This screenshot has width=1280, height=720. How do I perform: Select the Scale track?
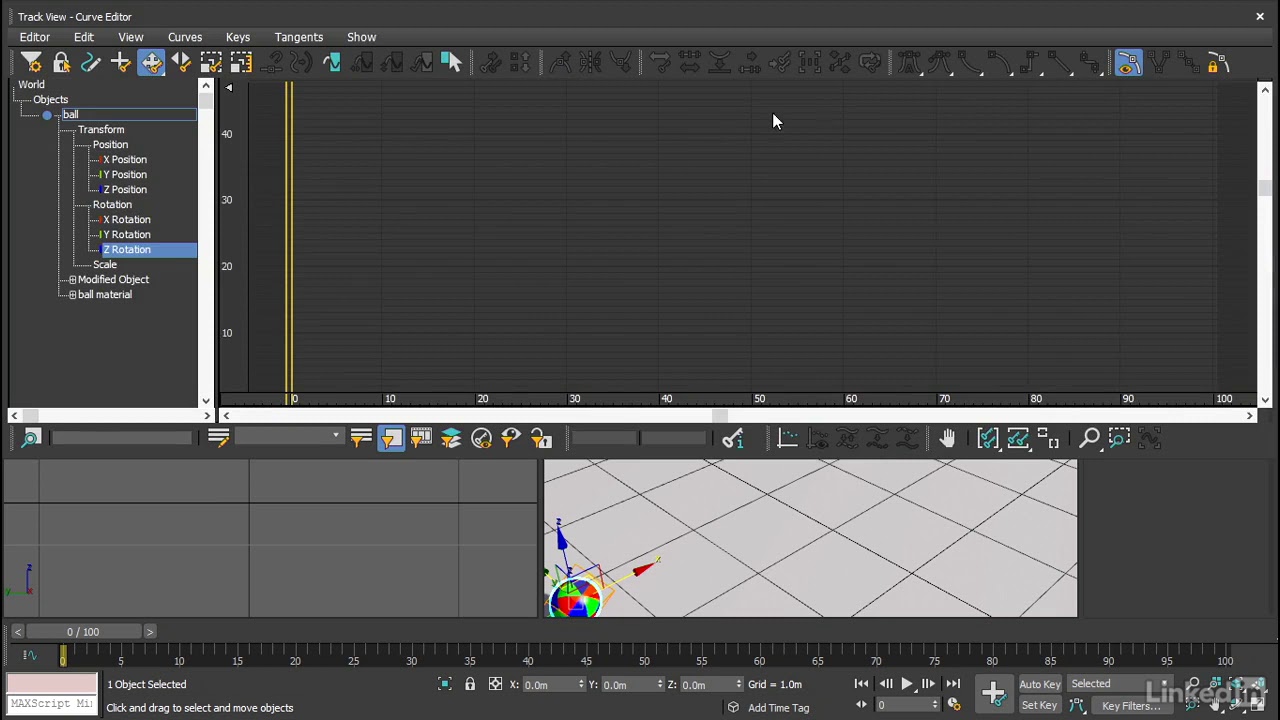click(105, 264)
